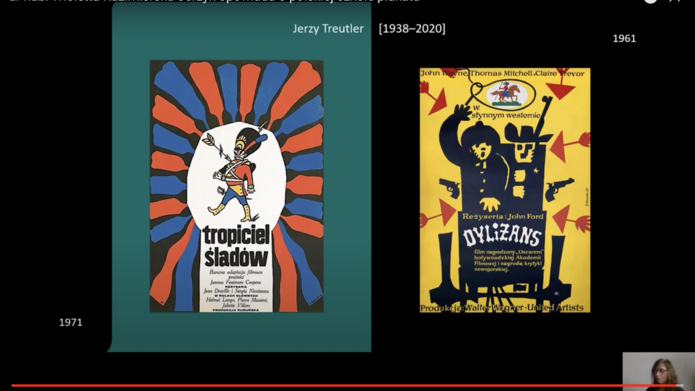Click the "Jerzy Treutler" name text
This screenshot has height=391, width=695.
[328, 29]
